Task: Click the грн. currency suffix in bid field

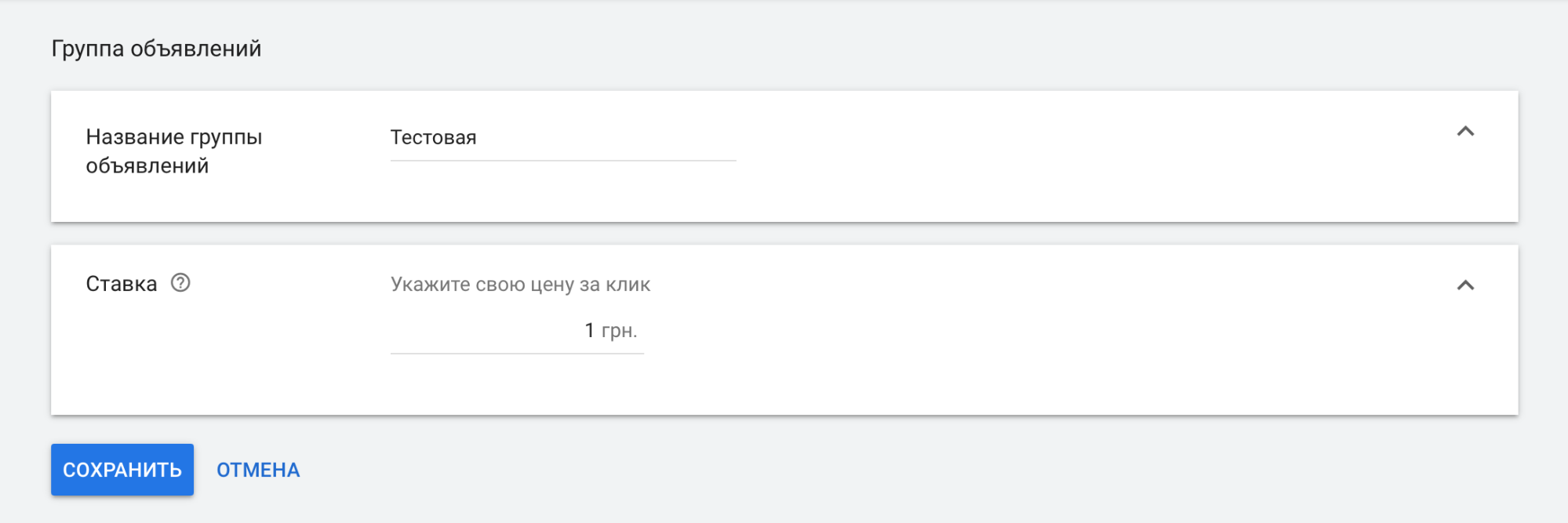Action: click(x=619, y=331)
